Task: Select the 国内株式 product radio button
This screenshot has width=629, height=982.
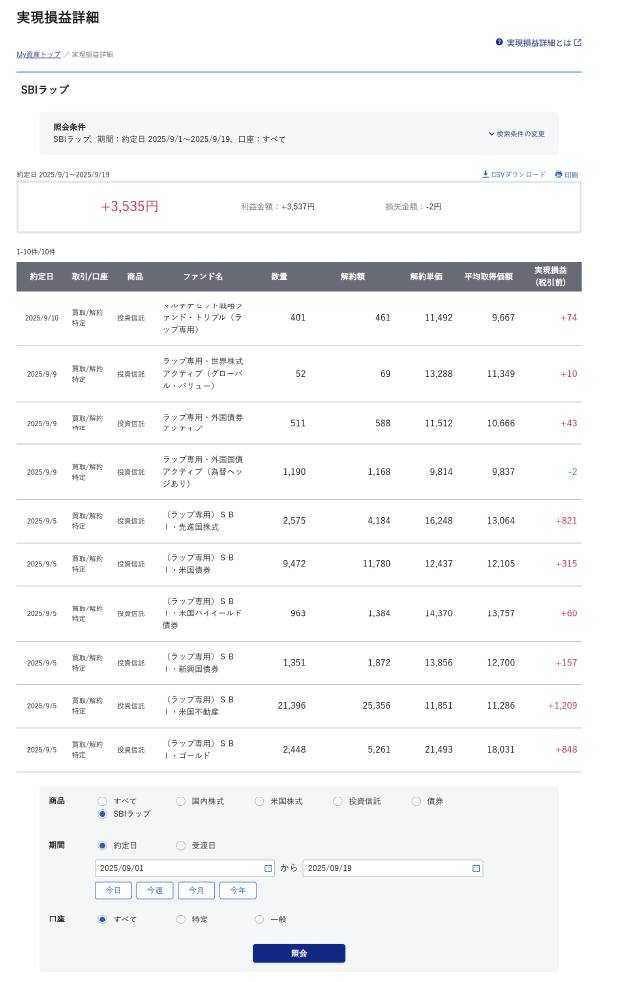Action: click(181, 801)
